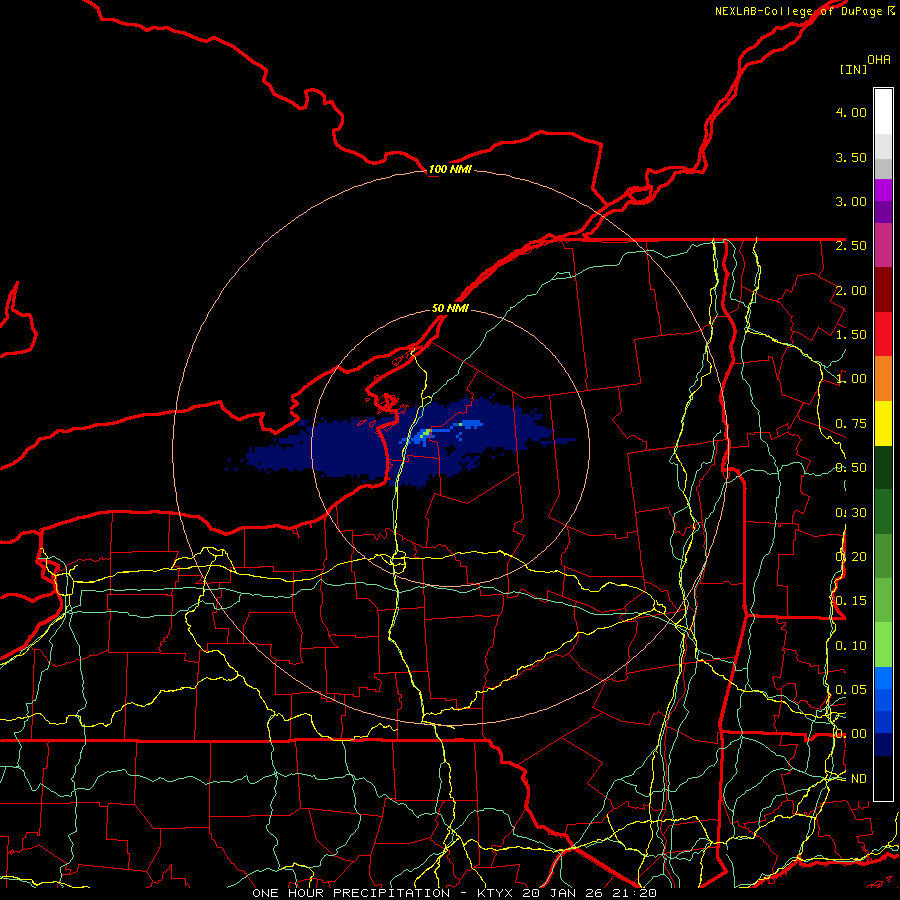Click the 0.75 legend value
The image size is (900, 900).
[x=851, y=424]
